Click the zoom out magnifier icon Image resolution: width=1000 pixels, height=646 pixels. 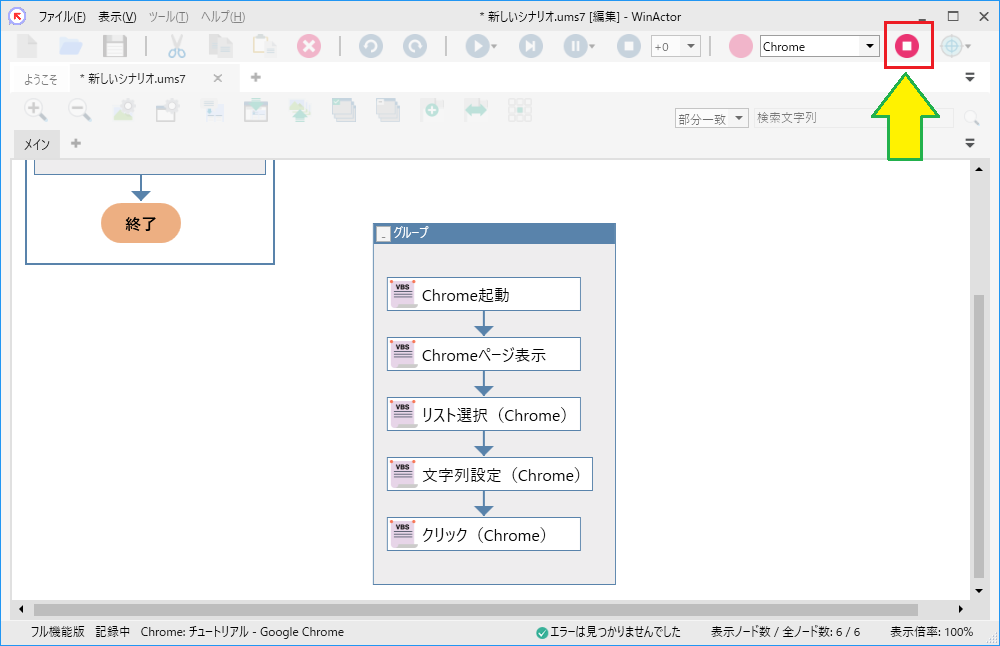[x=80, y=110]
